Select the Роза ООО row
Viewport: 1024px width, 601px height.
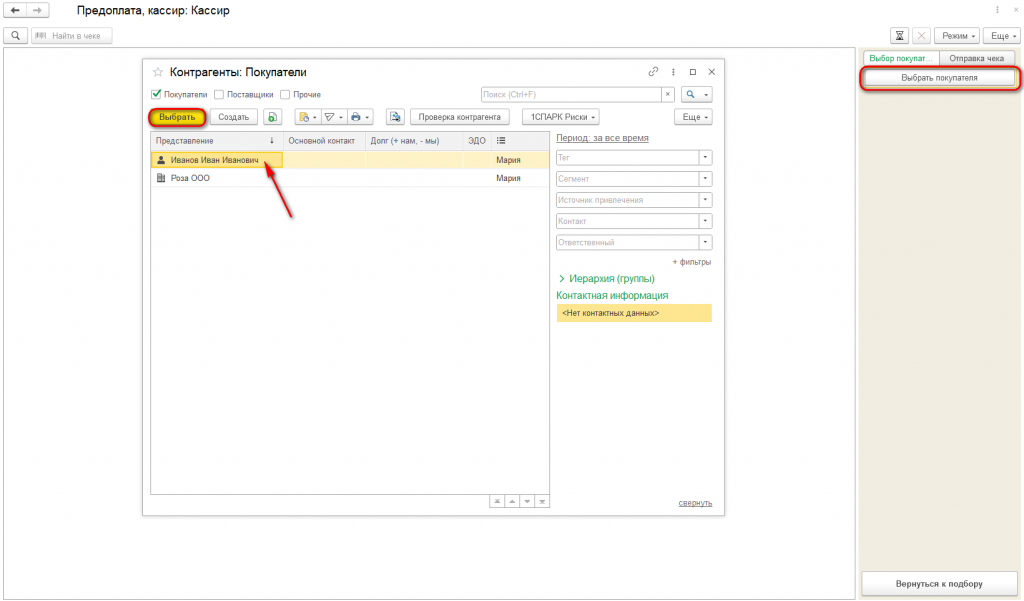[350, 178]
